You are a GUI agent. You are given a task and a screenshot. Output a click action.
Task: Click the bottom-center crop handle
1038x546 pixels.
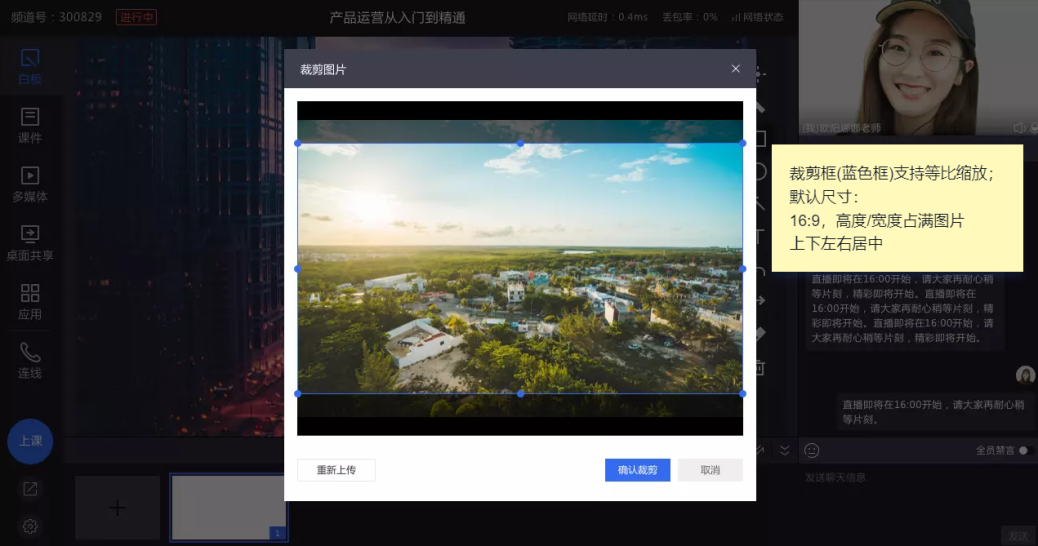520,394
